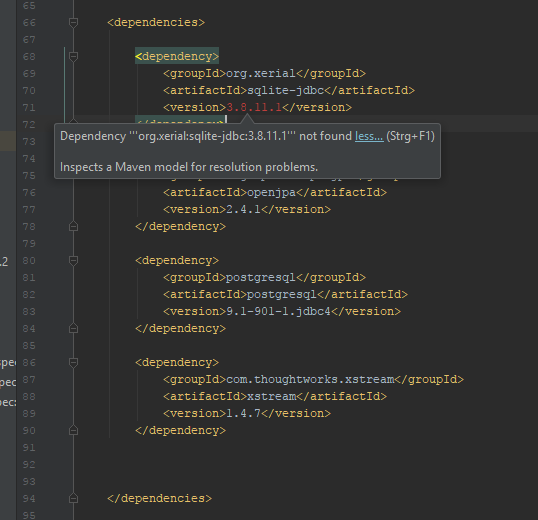Open the 'less...' link in tooltip
The width and height of the screenshot is (538, 520).
point(369,136)
